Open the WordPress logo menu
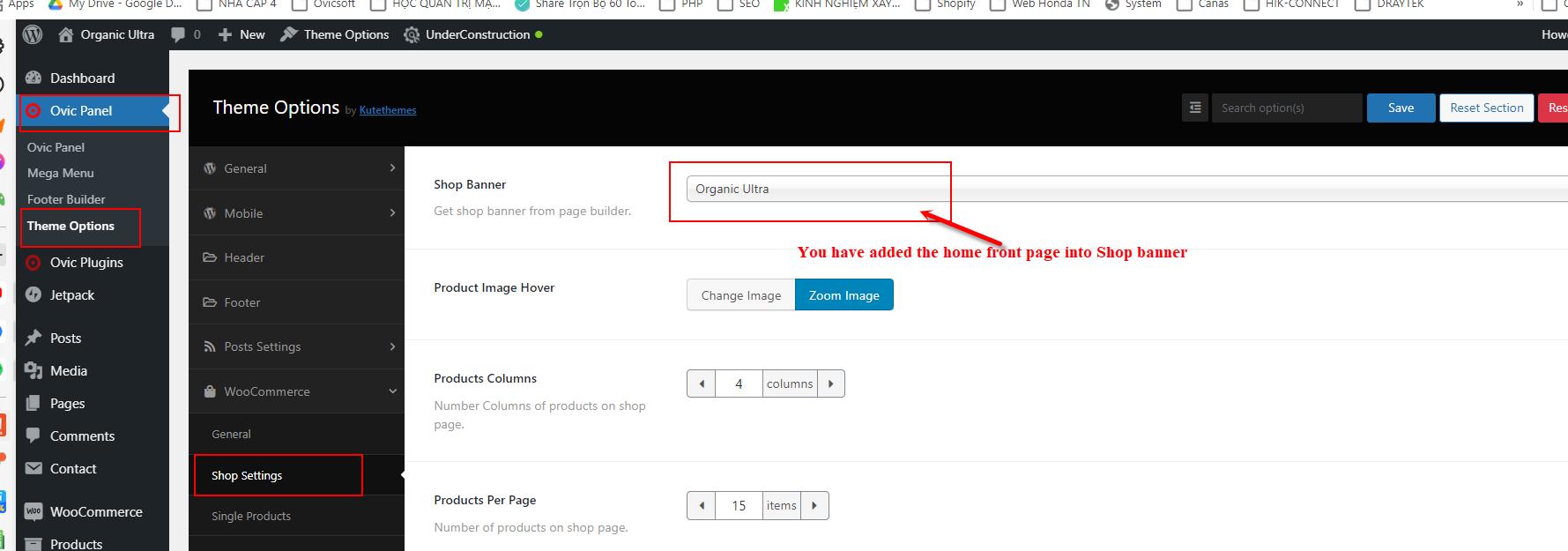This screenshot has height=551, width=1568. coord(33,34)
